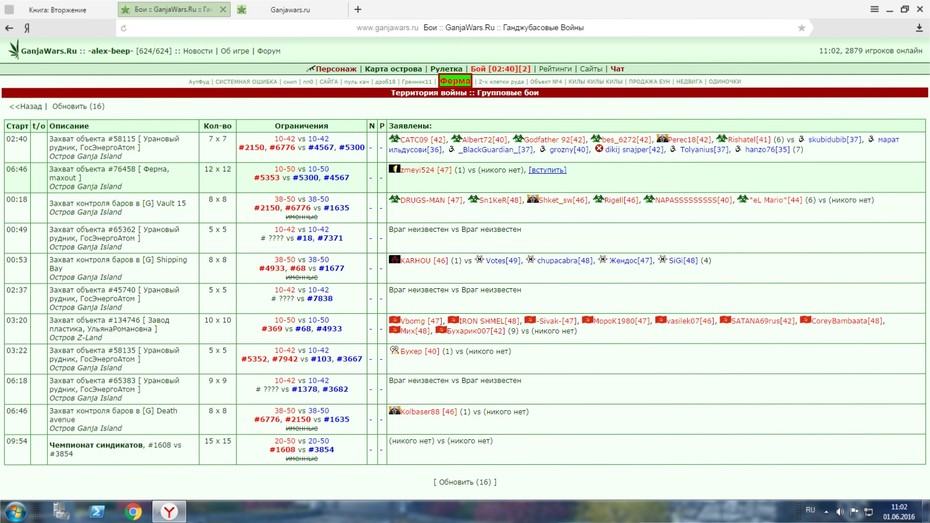Open Google Chrome from the taskbar
This screenshot has height=523, width=930.
(x=133, y=511)
